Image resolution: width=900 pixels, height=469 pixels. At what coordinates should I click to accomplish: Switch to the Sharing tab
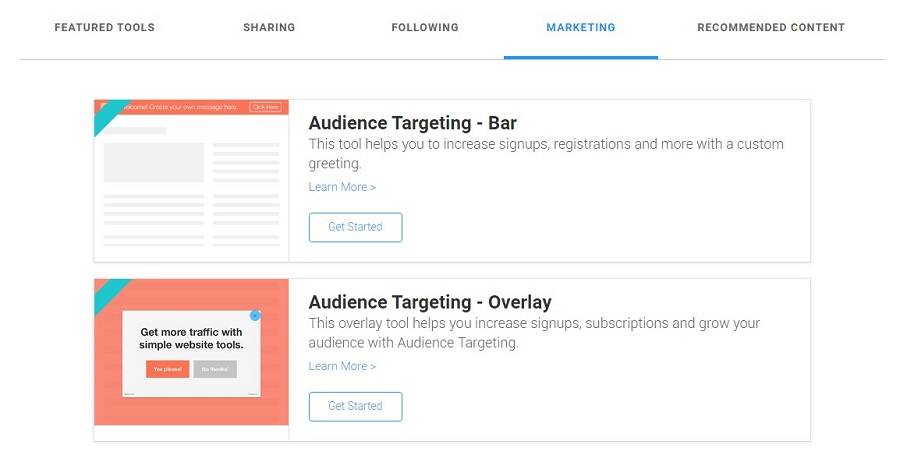click(269, 28)
